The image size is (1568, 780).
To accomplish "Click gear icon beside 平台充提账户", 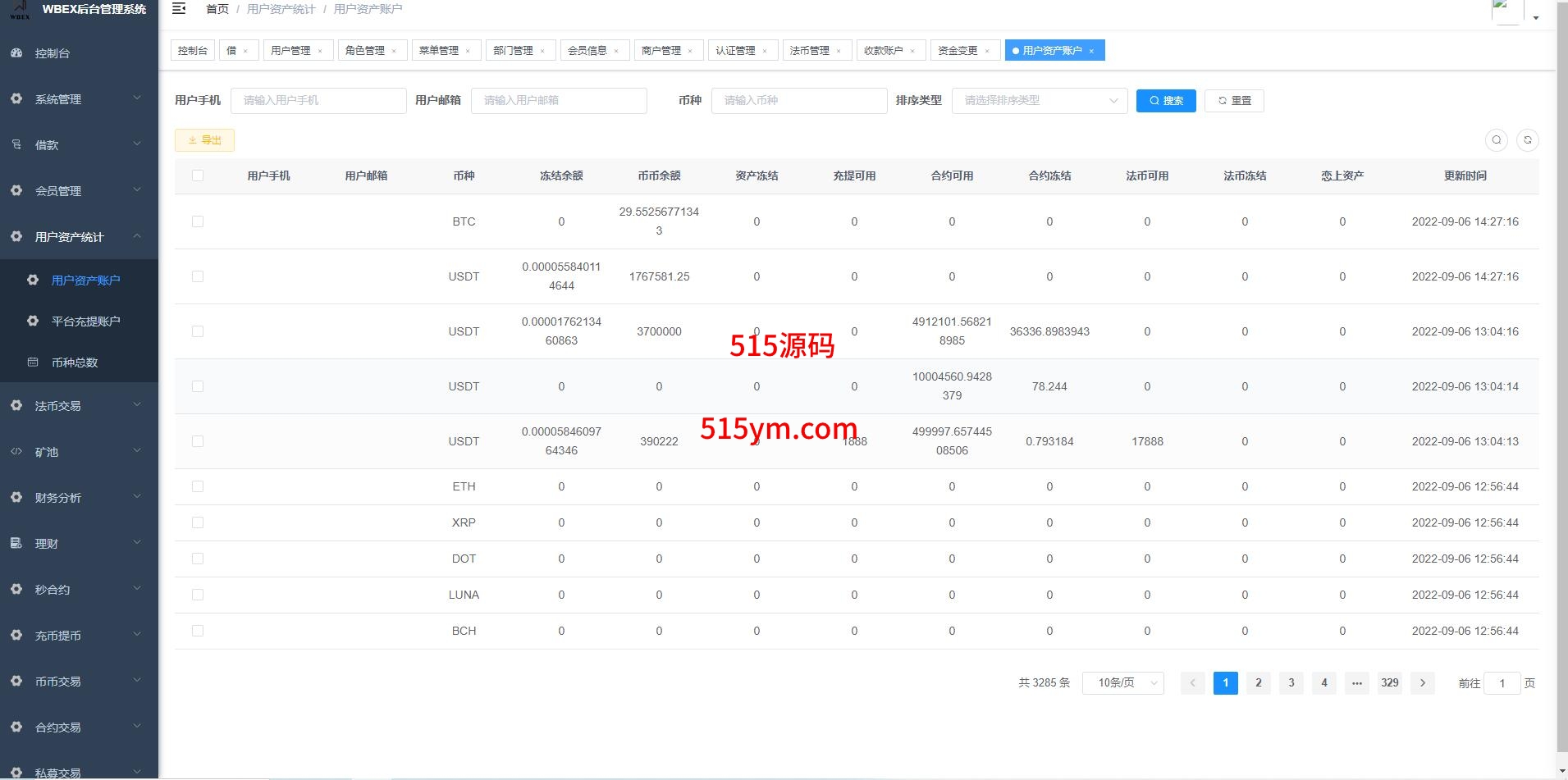I will pos(33,322).
